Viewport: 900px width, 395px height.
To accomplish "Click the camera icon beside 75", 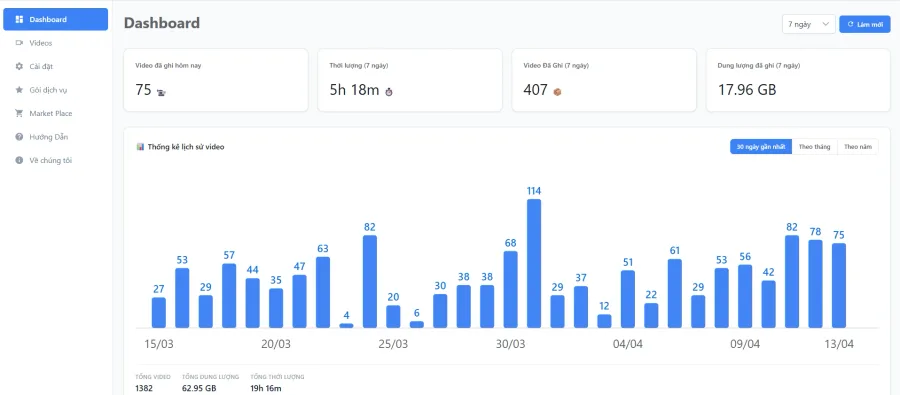I will click(x=161, y=92).
